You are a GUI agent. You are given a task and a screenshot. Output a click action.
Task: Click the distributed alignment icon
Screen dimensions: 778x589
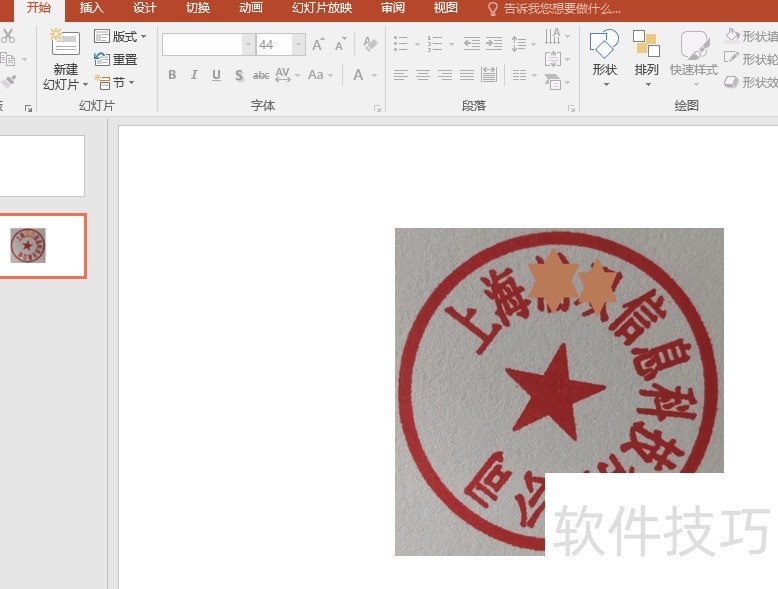click(x=489, y=75)
